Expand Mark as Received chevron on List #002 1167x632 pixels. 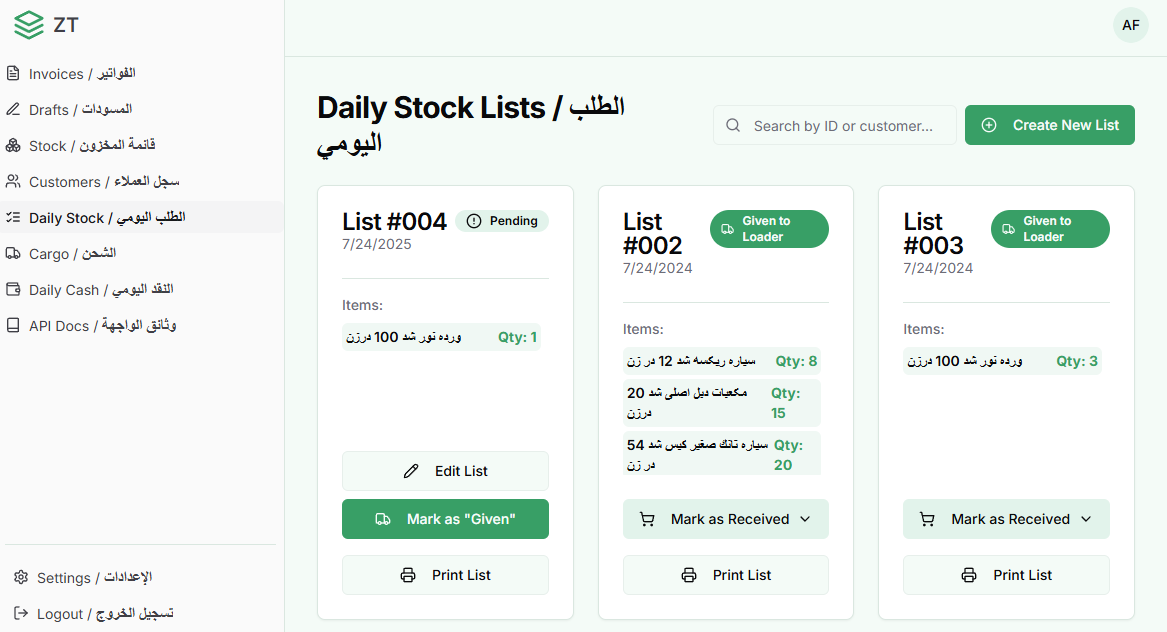pyautogui.click(x=805, y=519)
